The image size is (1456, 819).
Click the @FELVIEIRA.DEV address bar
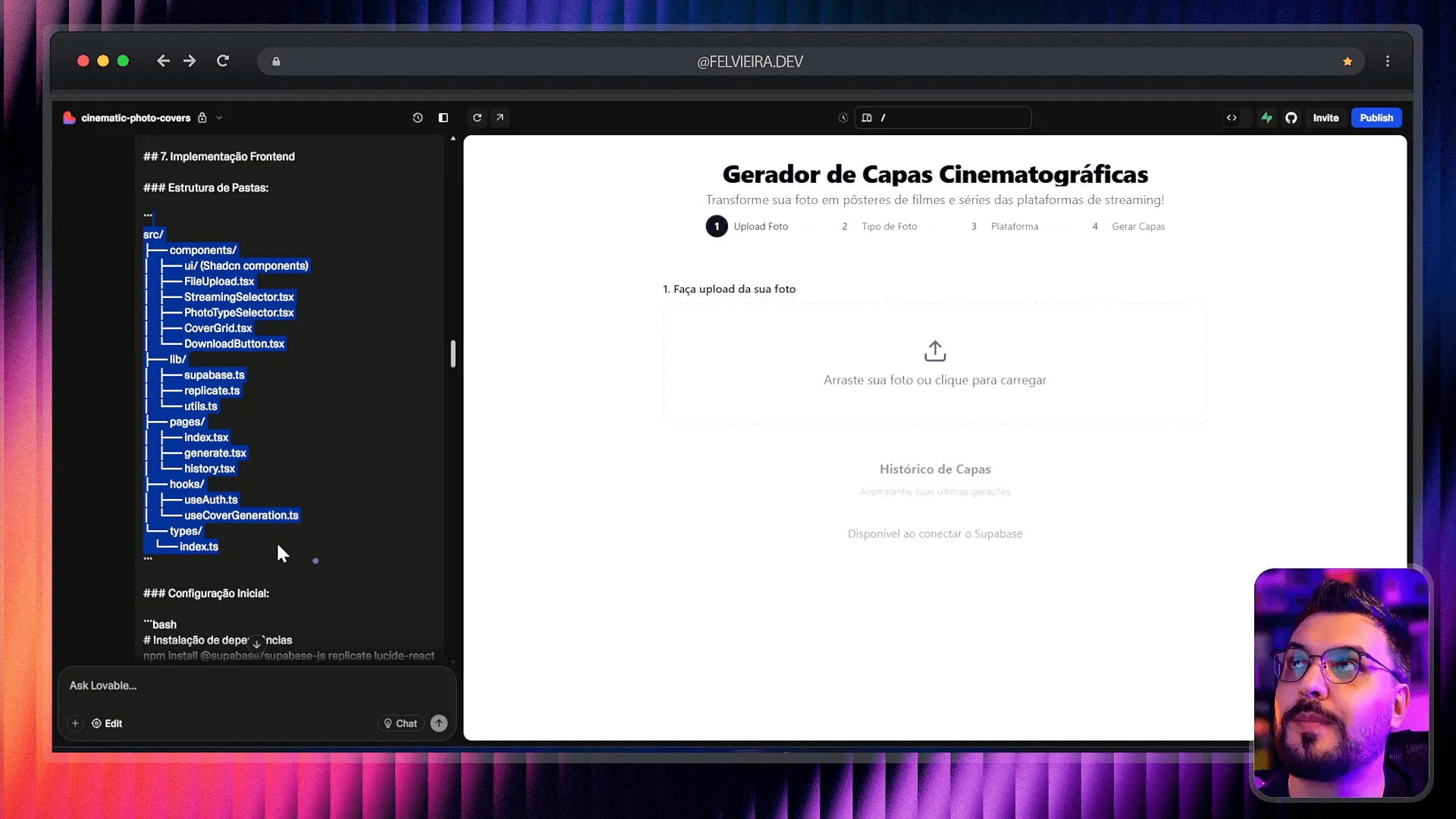[x=811, y=61]
